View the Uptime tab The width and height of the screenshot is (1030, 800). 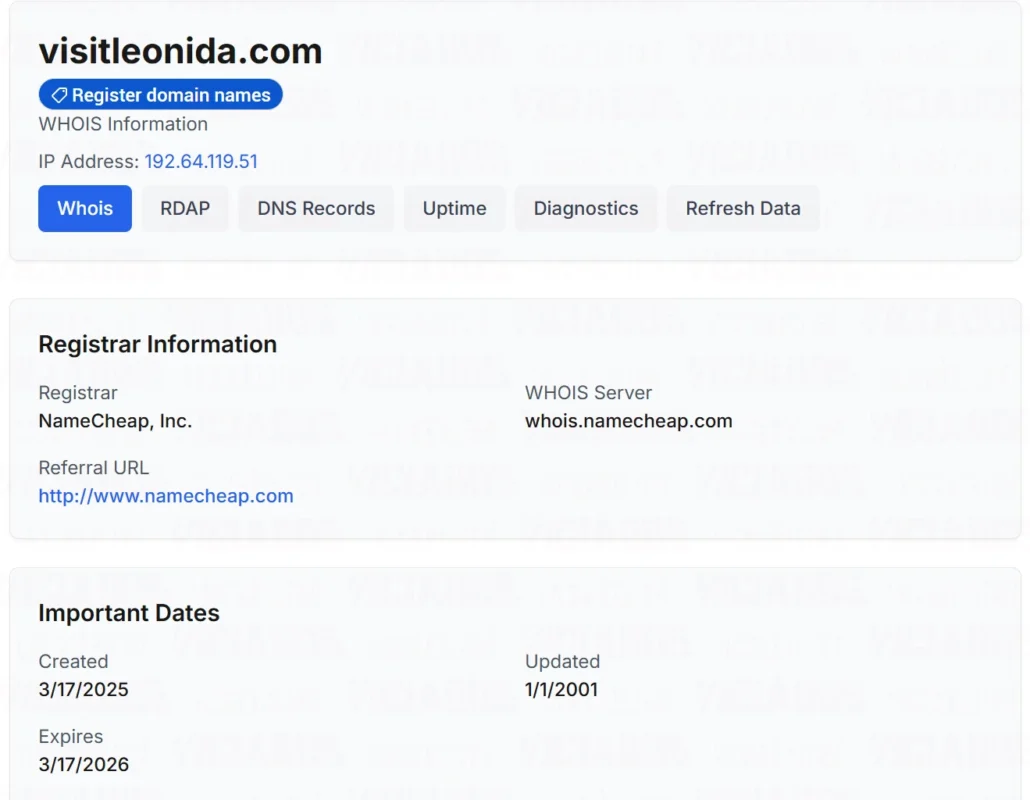455,208
